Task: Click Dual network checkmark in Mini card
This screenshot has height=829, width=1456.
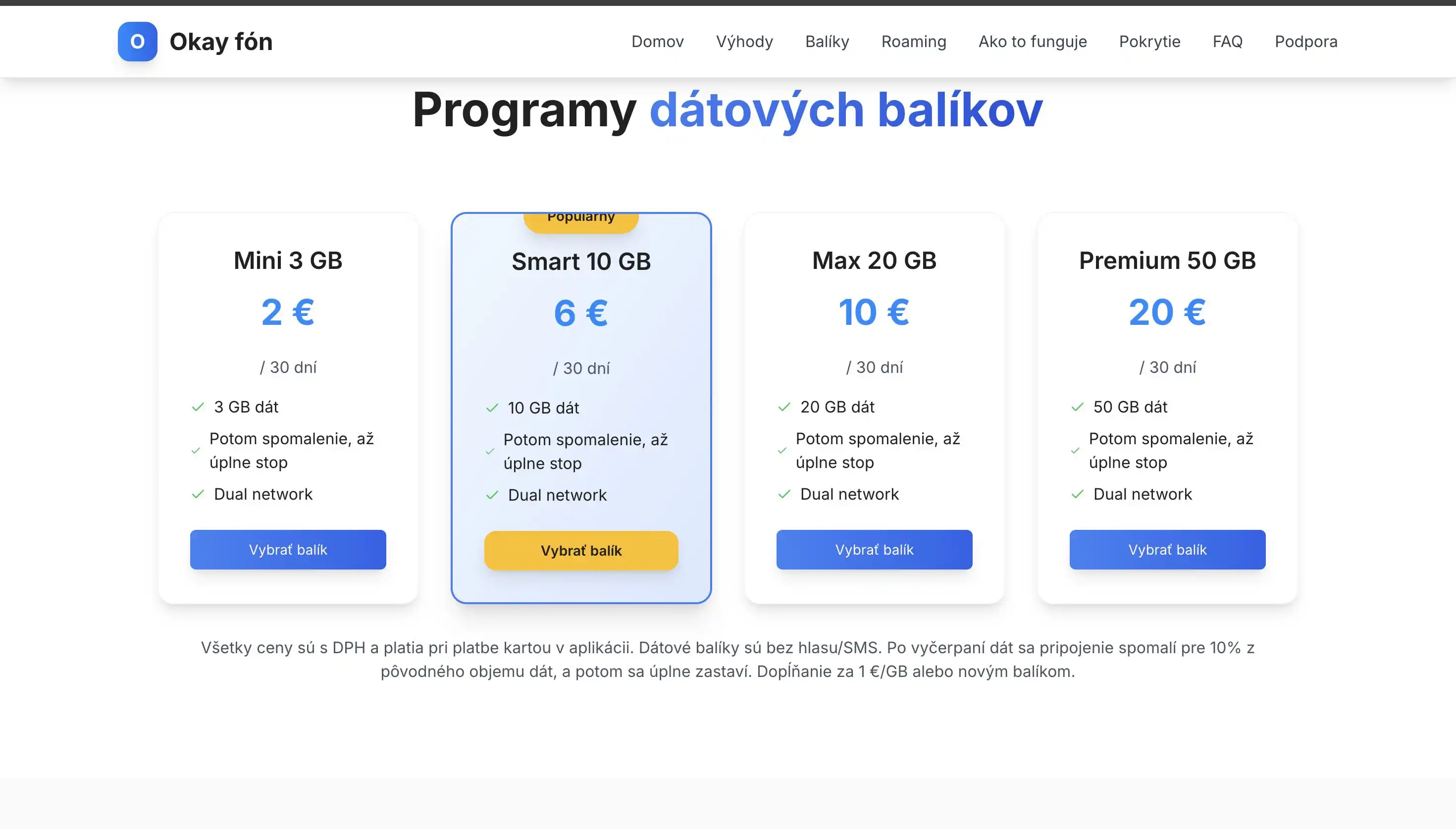Action: pyautogui.click(x=198, y=494)
